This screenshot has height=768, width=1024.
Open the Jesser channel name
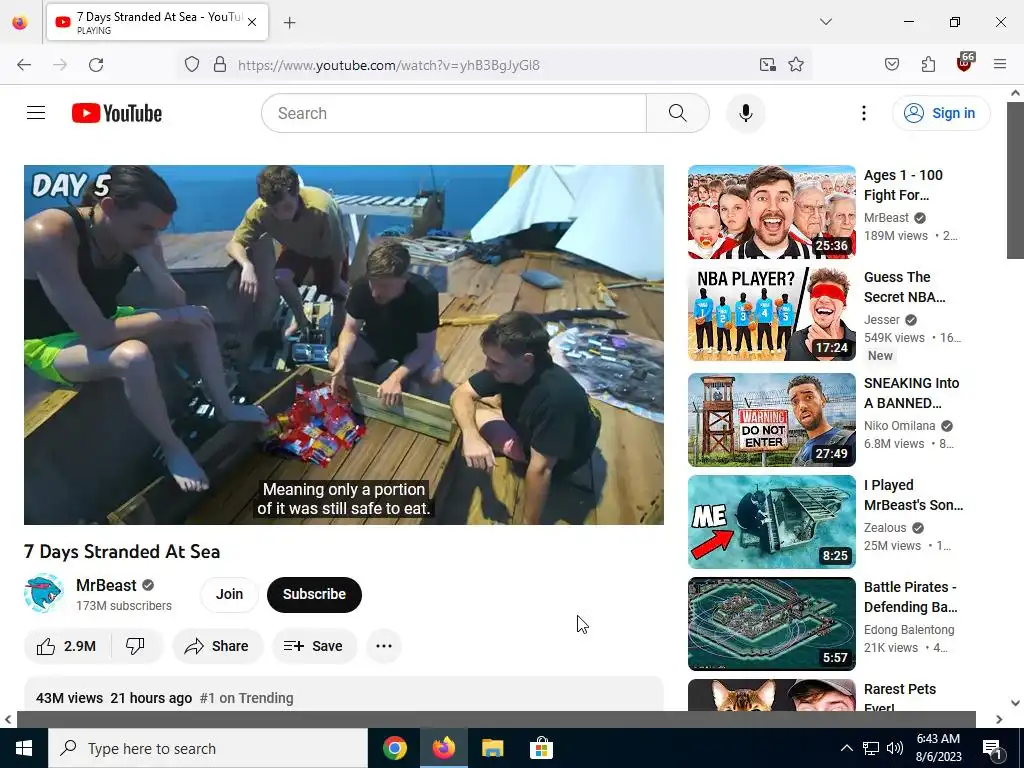[882, 319]
